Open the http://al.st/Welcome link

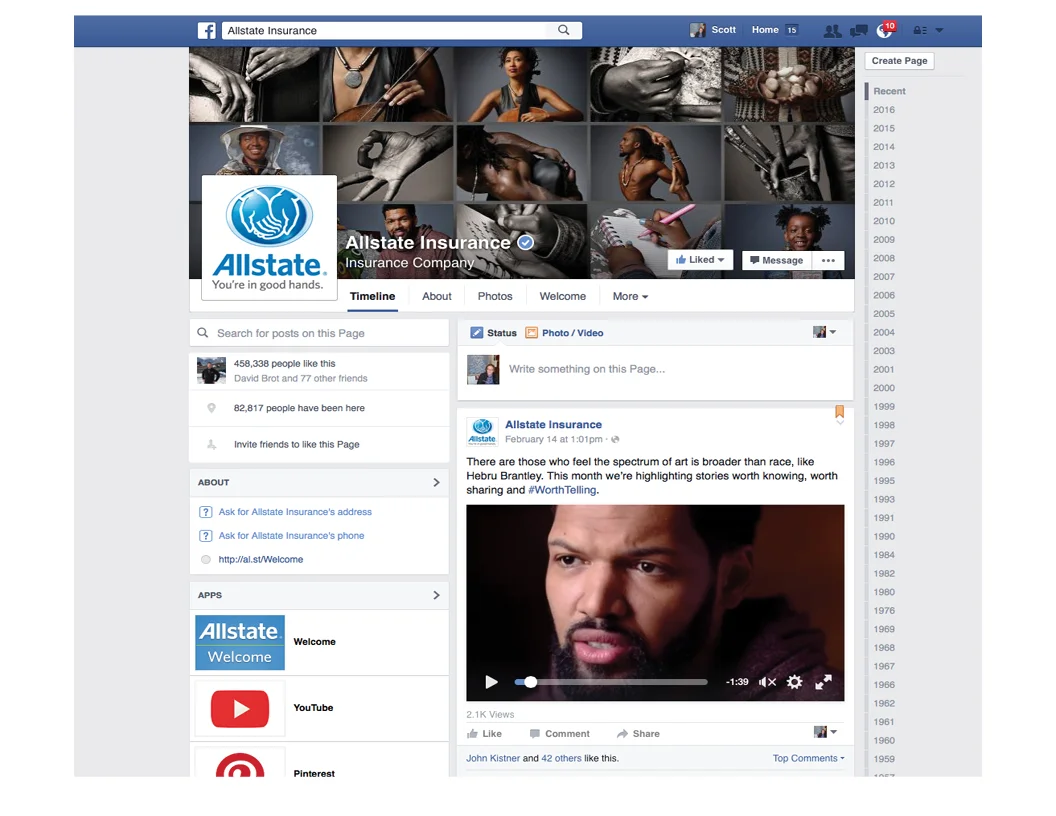point(261,559)
